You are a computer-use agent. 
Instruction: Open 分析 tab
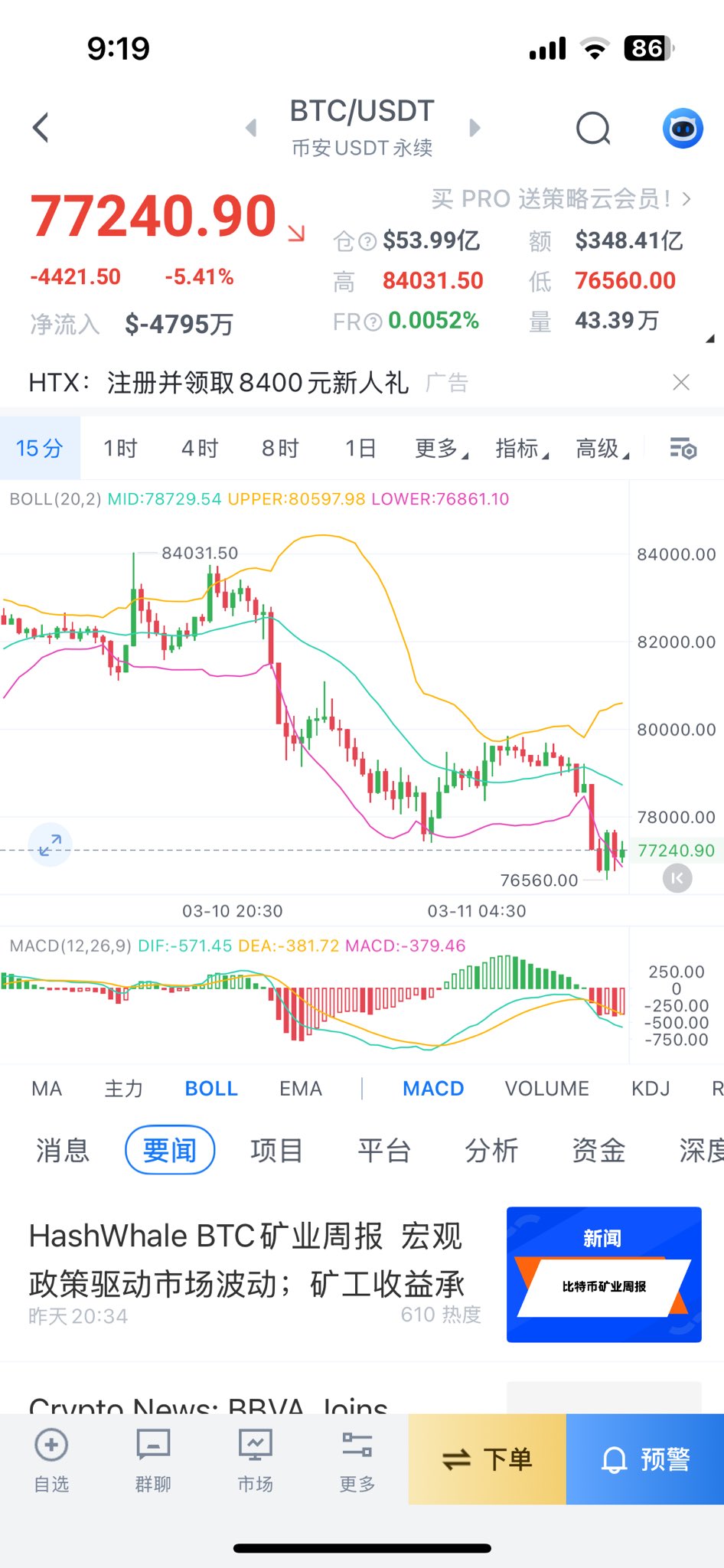[x=491, y=1150]
